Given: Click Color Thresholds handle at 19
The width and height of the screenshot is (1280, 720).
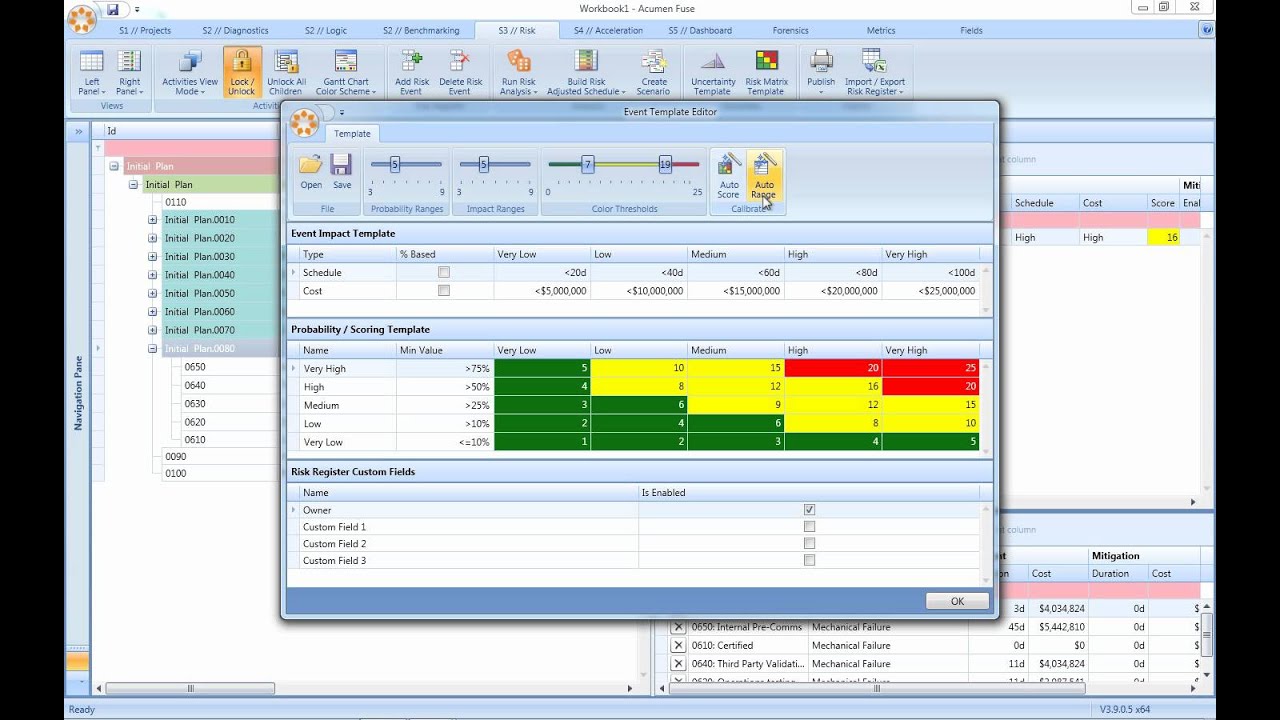Looking at the screenshot, I should (665, 164).
